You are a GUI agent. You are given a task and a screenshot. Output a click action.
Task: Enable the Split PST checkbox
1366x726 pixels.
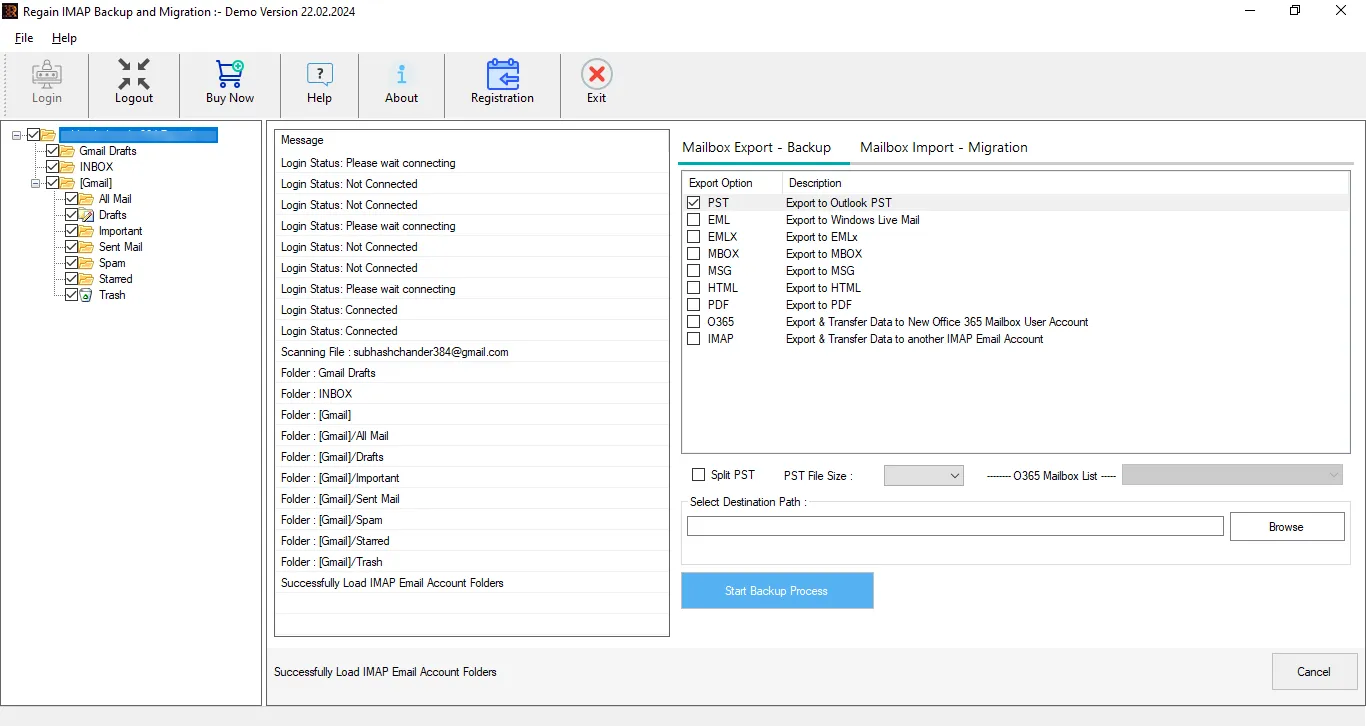click(x=699, y=475)
